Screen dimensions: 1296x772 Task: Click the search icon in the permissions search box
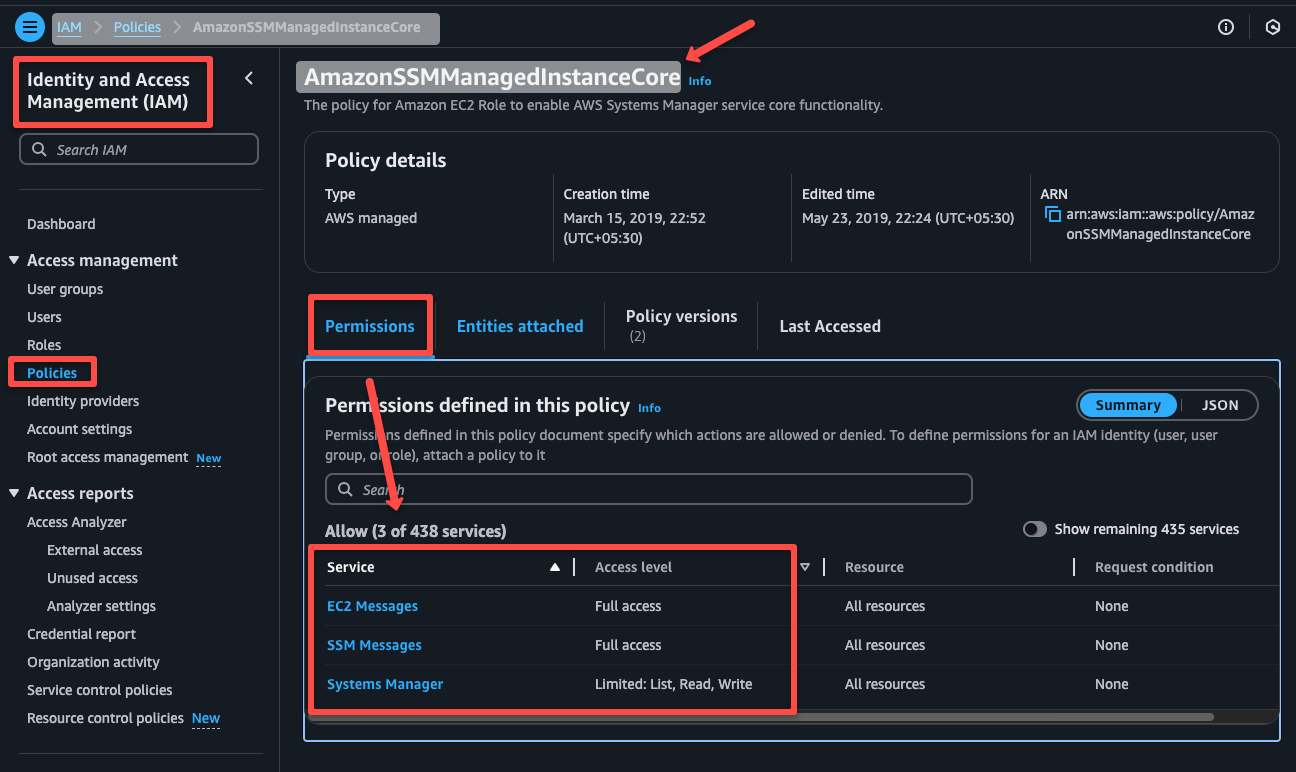point(344,489)
